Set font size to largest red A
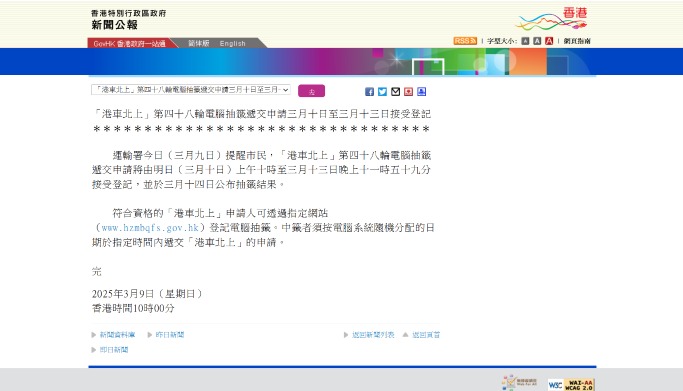The height and width of the screenshot is (391, 683). (x=549, y=41)
